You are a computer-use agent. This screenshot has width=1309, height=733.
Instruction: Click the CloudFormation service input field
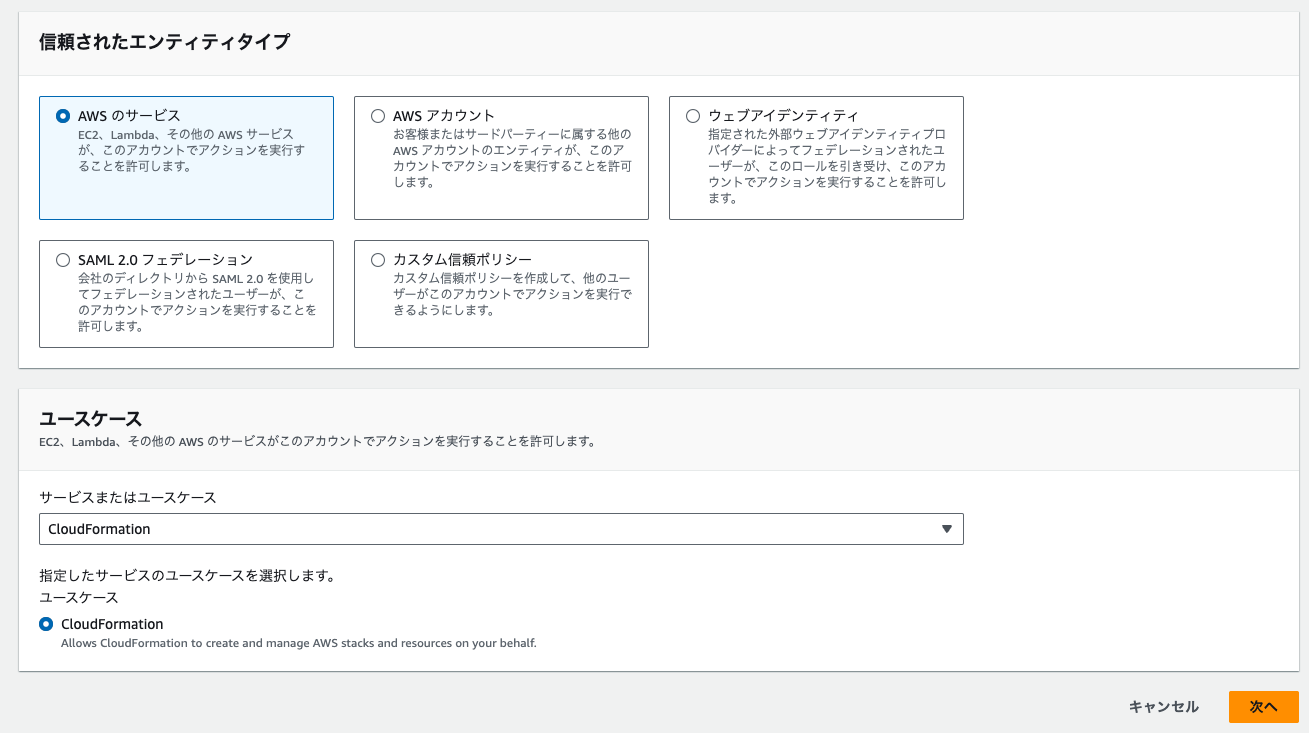pyautogui.click(x=450, y=529)
